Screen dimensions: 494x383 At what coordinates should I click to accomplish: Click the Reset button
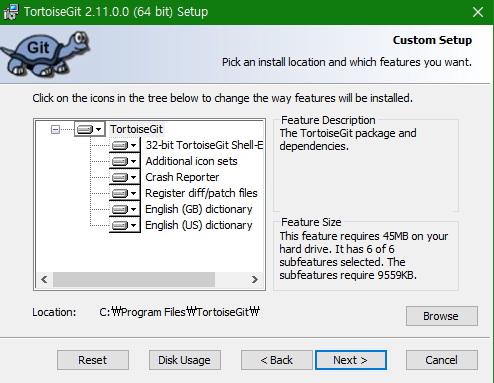(x=93, y=360)
